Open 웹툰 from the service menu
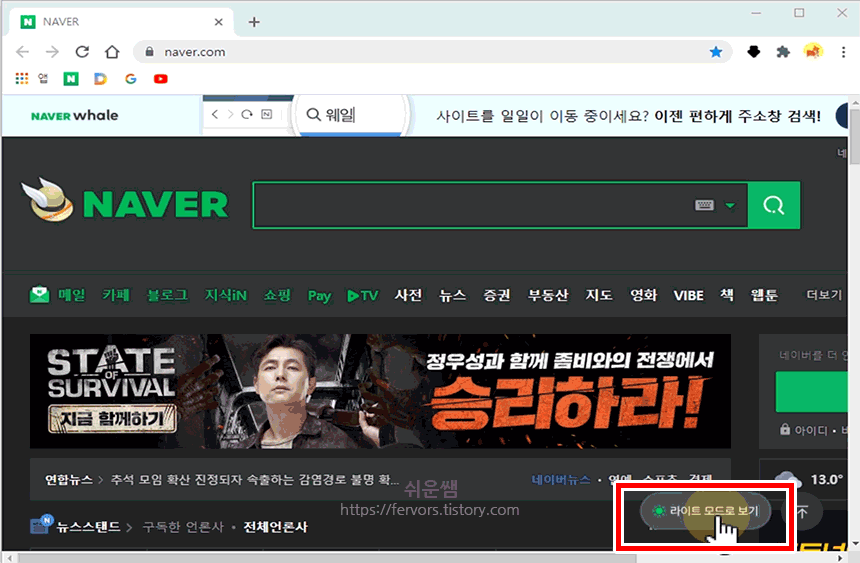The image size is (860, 563). [764, 295]
